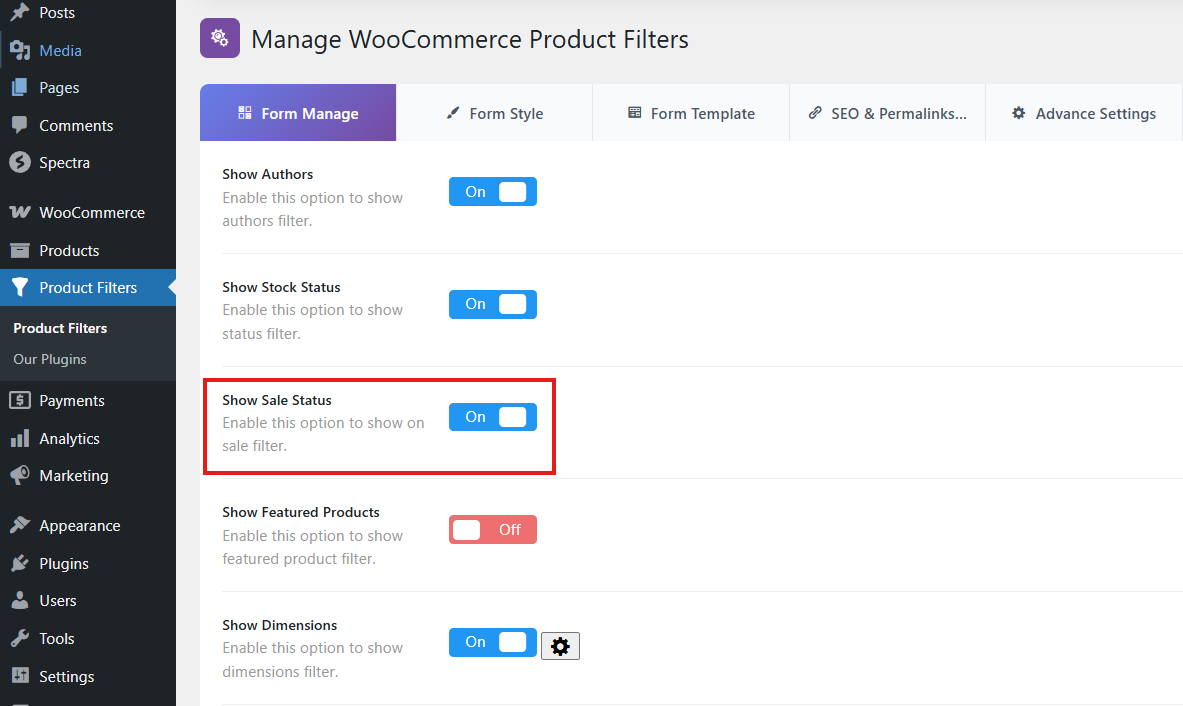Viewport: 1183px width, 706px height.
Task: Switch to Advance Settings tab
Action: pyautogui.click(x=1083, y=112)
